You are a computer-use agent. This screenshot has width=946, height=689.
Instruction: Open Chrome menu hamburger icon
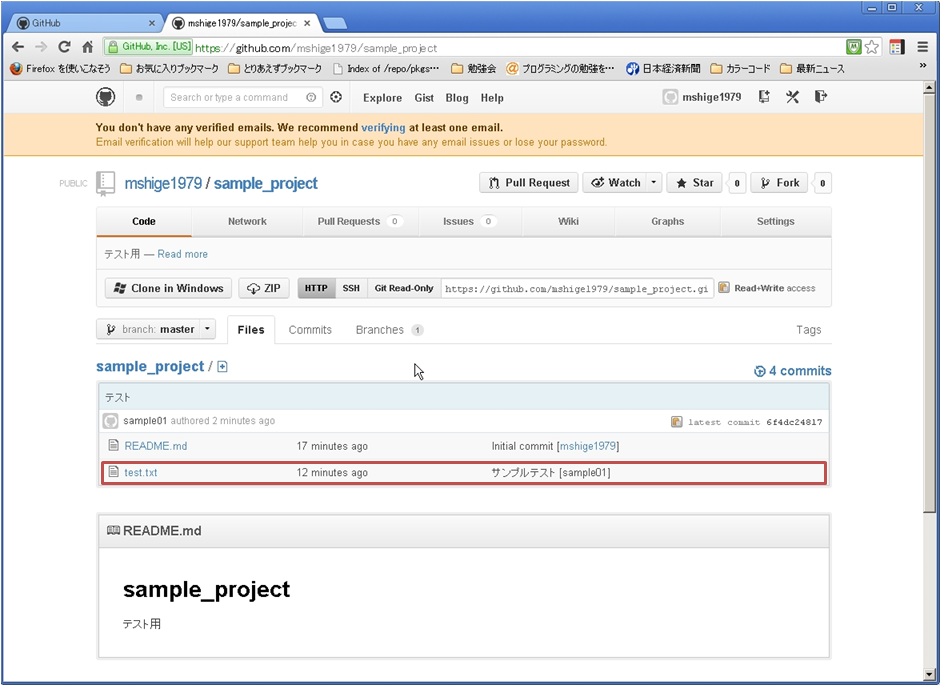922,47
